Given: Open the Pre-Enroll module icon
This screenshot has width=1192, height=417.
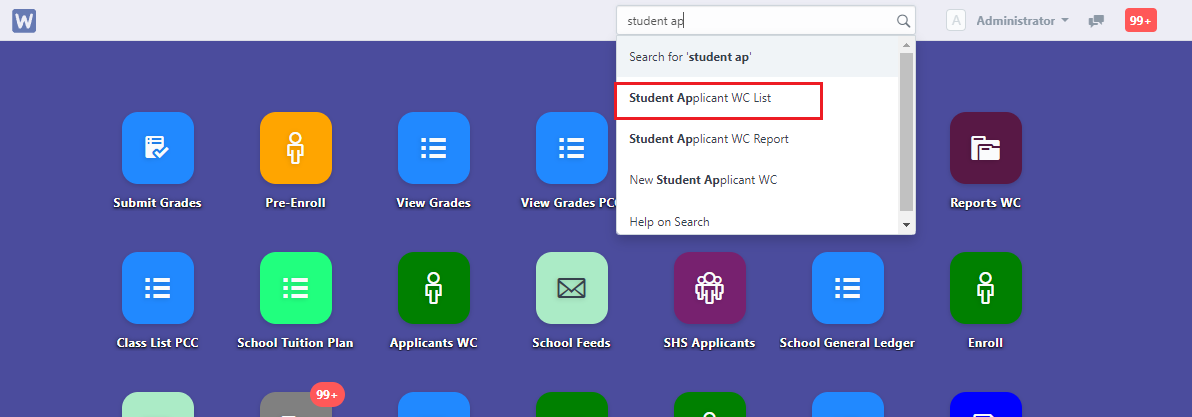Looking at the screenshot, I should click(296, 148).
